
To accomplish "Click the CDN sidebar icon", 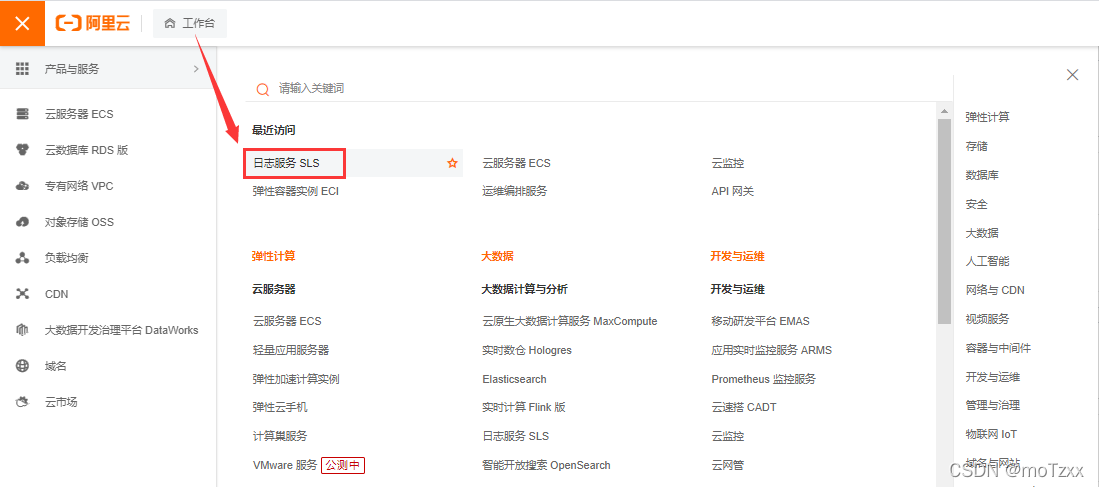I will 22,294.
